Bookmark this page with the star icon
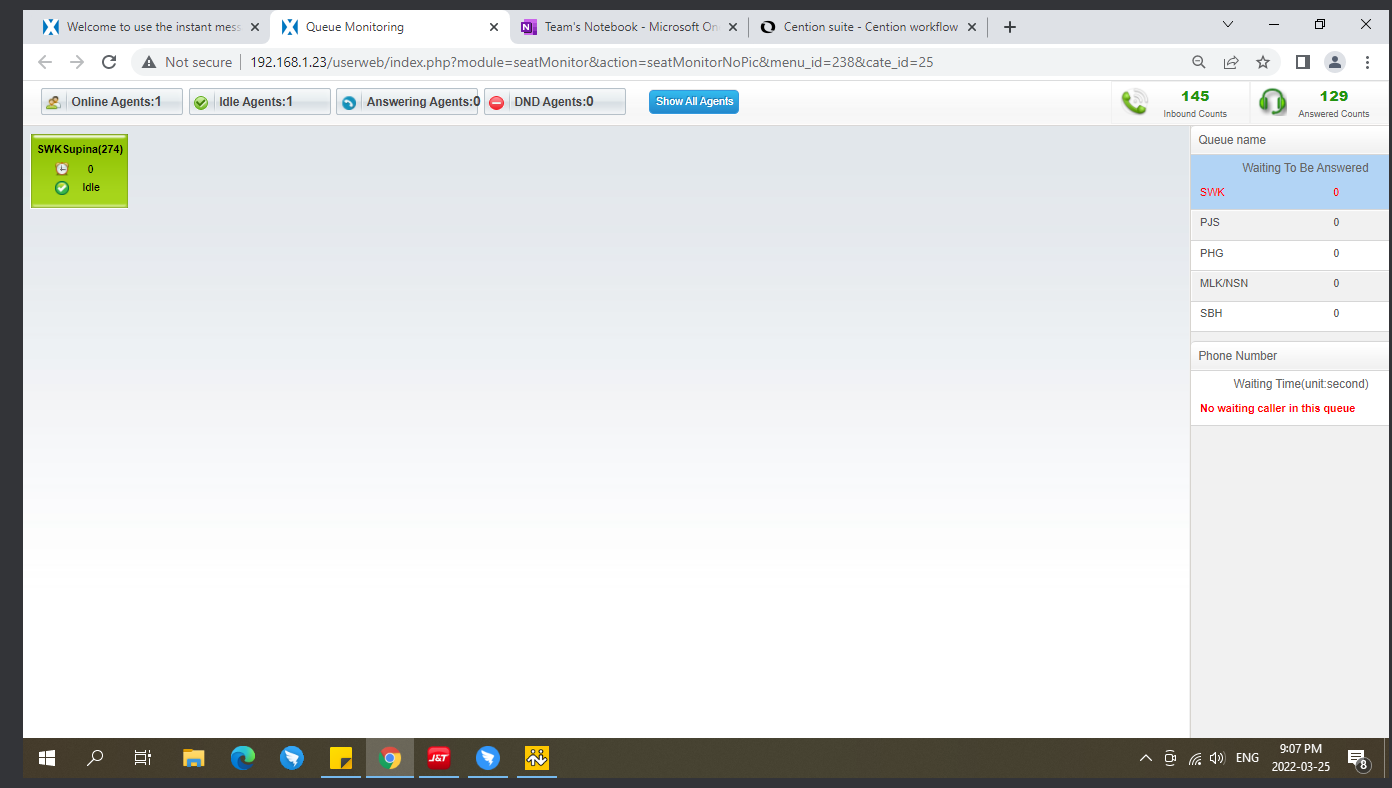This screenshot has width=1392, height=788. (x=1263, y=62)
